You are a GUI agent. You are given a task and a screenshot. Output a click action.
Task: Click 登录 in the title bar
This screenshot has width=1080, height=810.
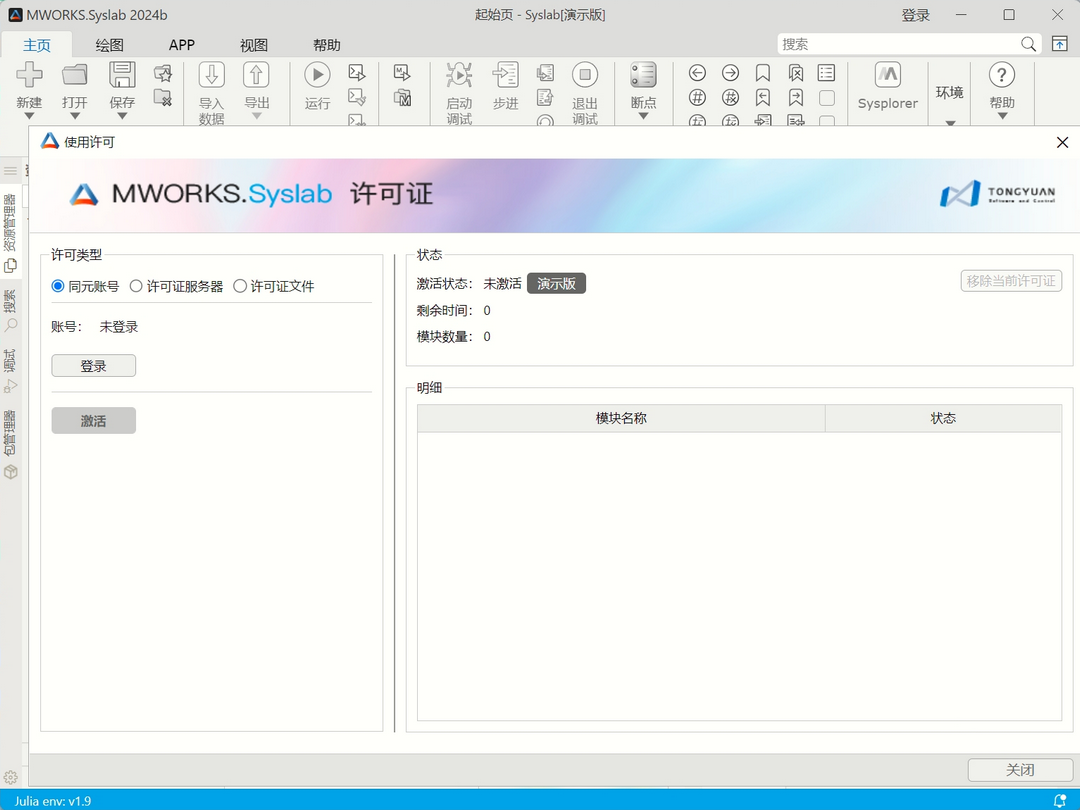tap(915, 15)
